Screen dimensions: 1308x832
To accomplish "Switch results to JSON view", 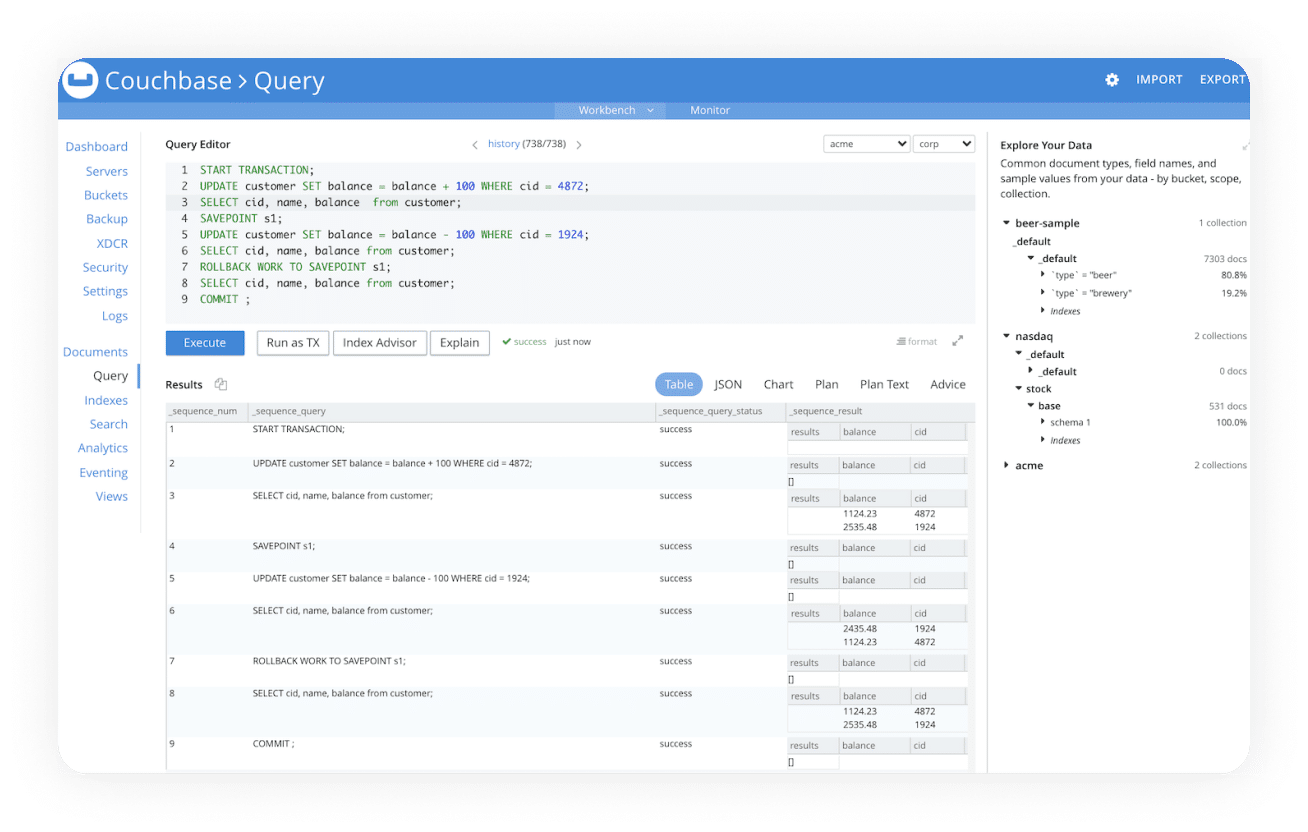I will click(x=728, y=384).
